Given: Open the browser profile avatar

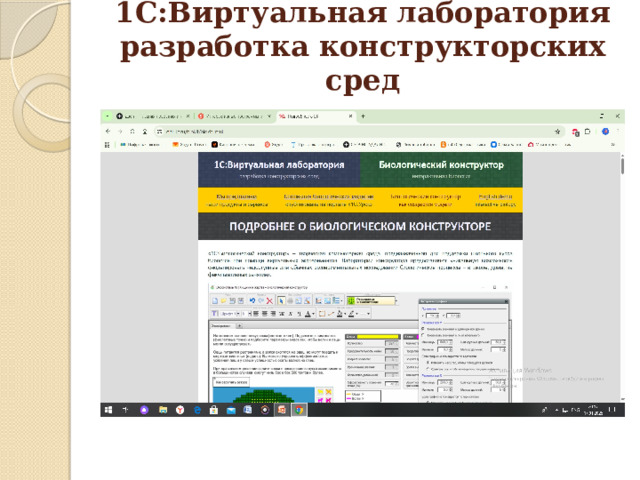Looking at the screenshot, I should [x=605, y=131].
